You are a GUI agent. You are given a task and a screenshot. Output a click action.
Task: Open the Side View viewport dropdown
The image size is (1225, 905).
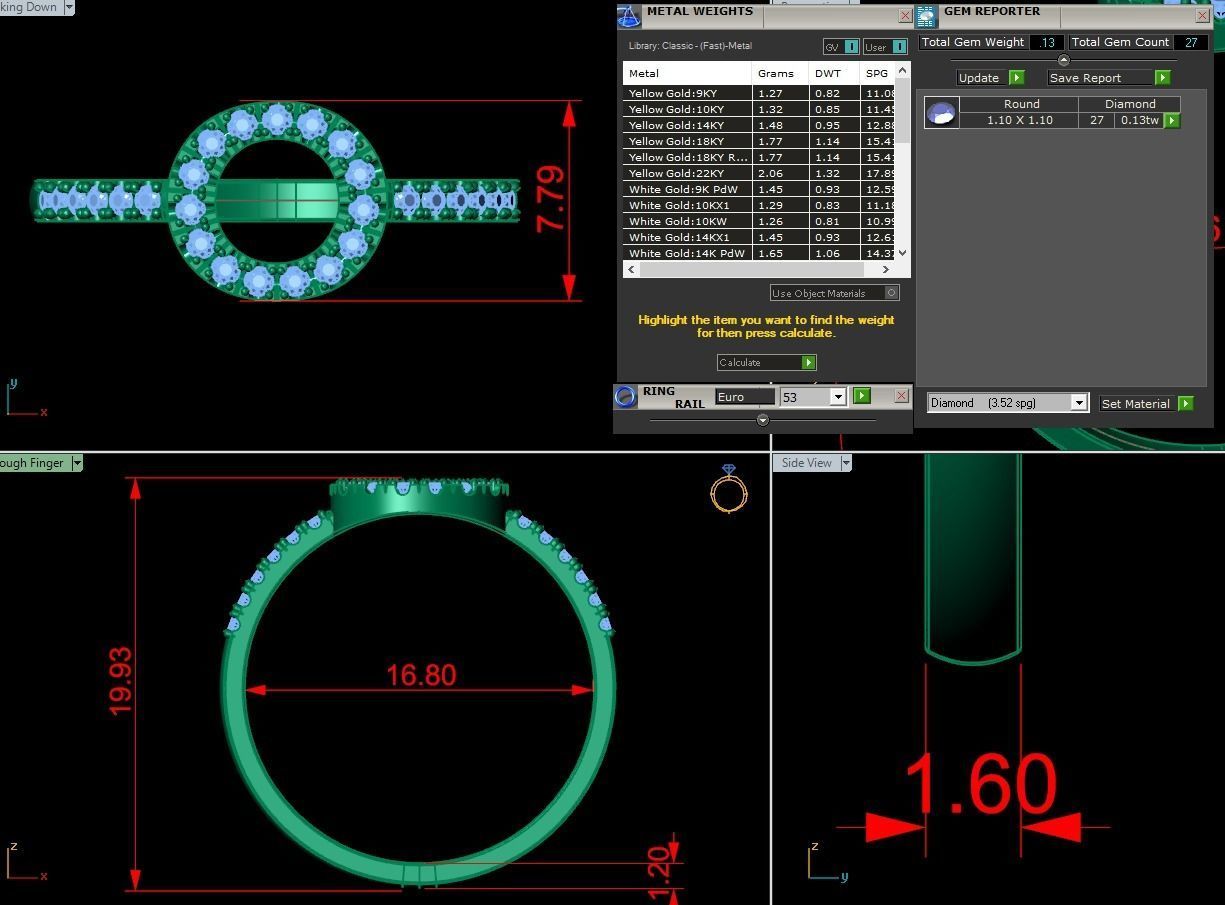[x=846, y=463]
